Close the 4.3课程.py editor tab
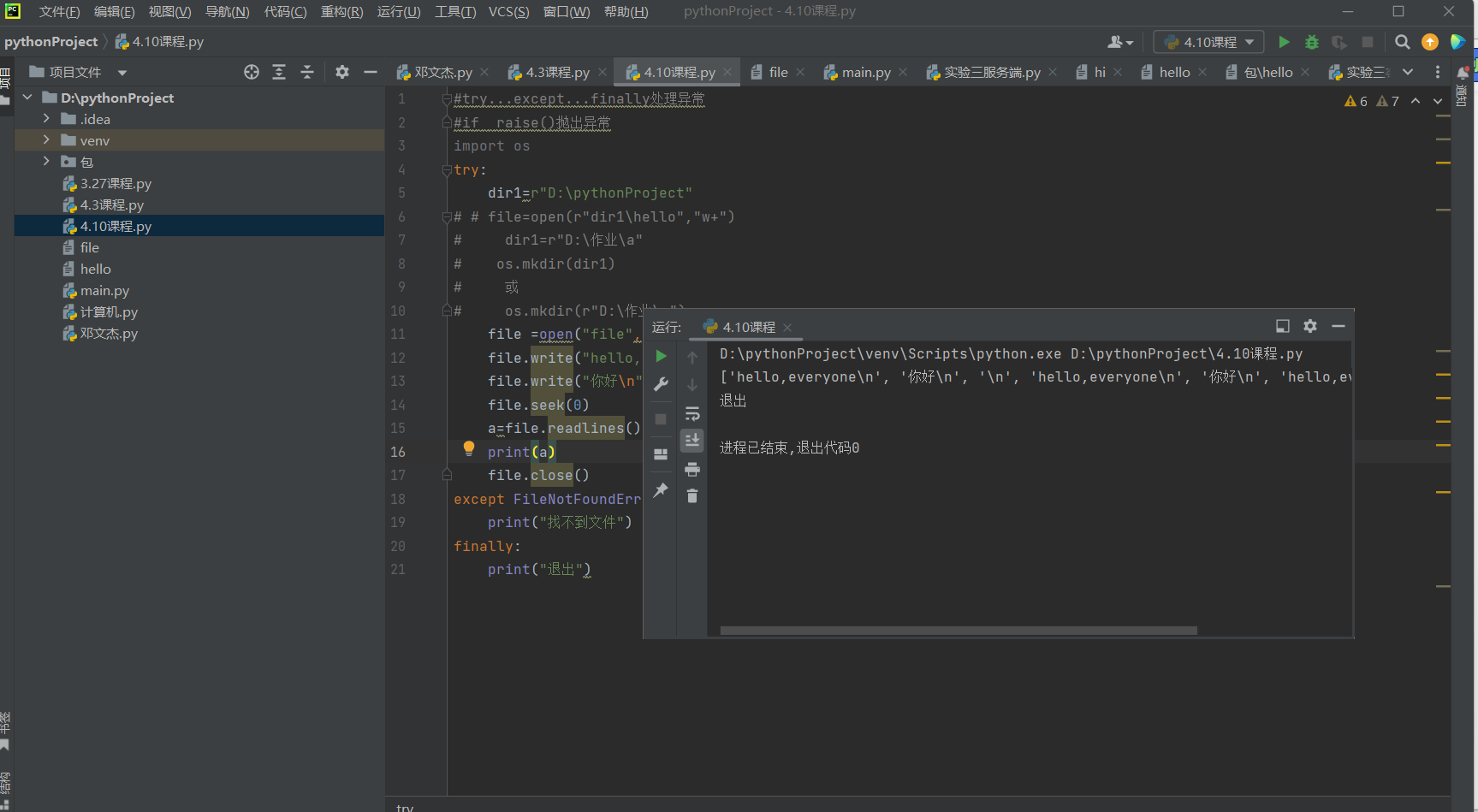The image size is (1478, 812). click(602, 73)
